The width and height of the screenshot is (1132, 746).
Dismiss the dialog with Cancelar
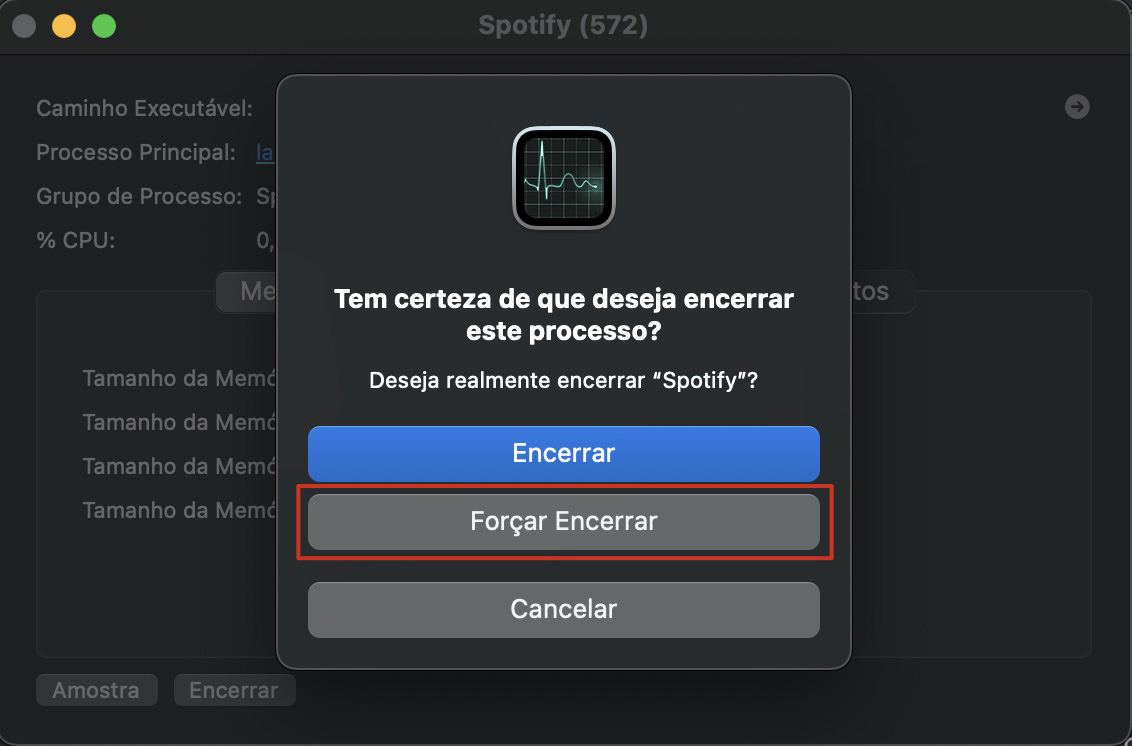(563, 609)
